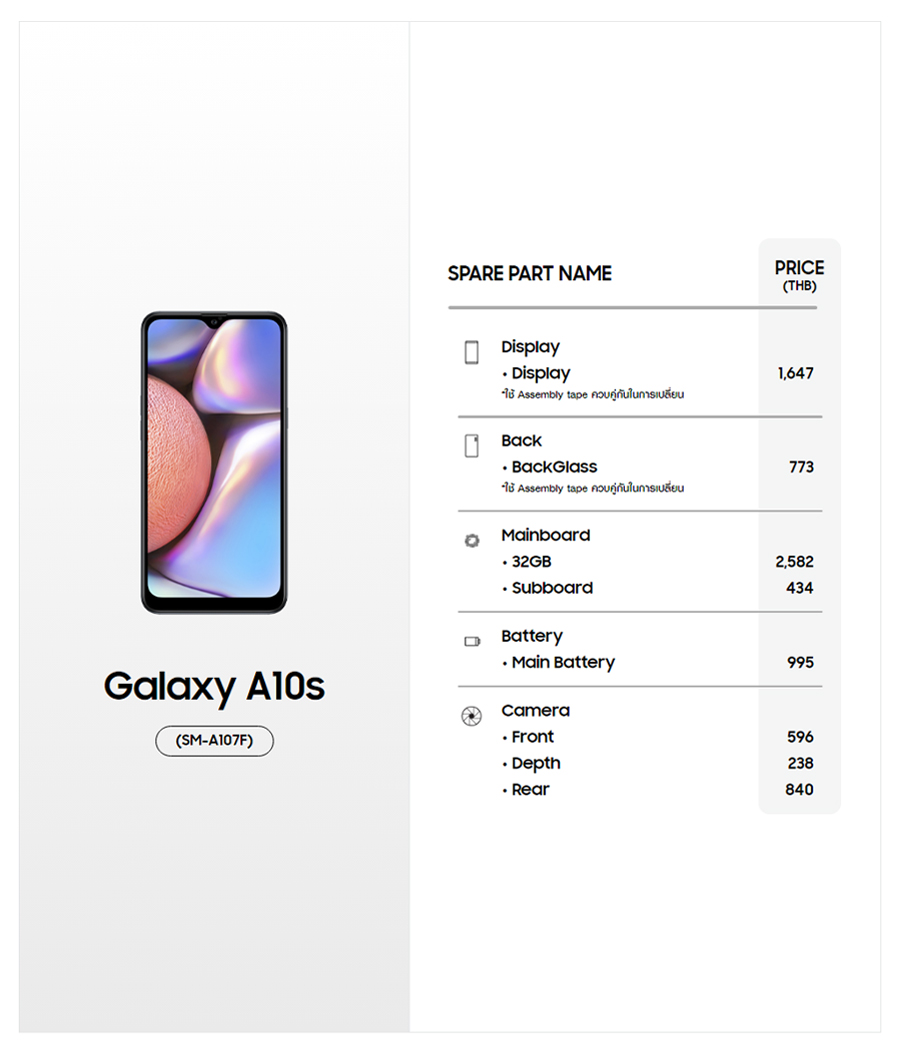Screen dimensions: 900x1063
Task: Click the Galaxy A10s title
Action: [214, 687]
